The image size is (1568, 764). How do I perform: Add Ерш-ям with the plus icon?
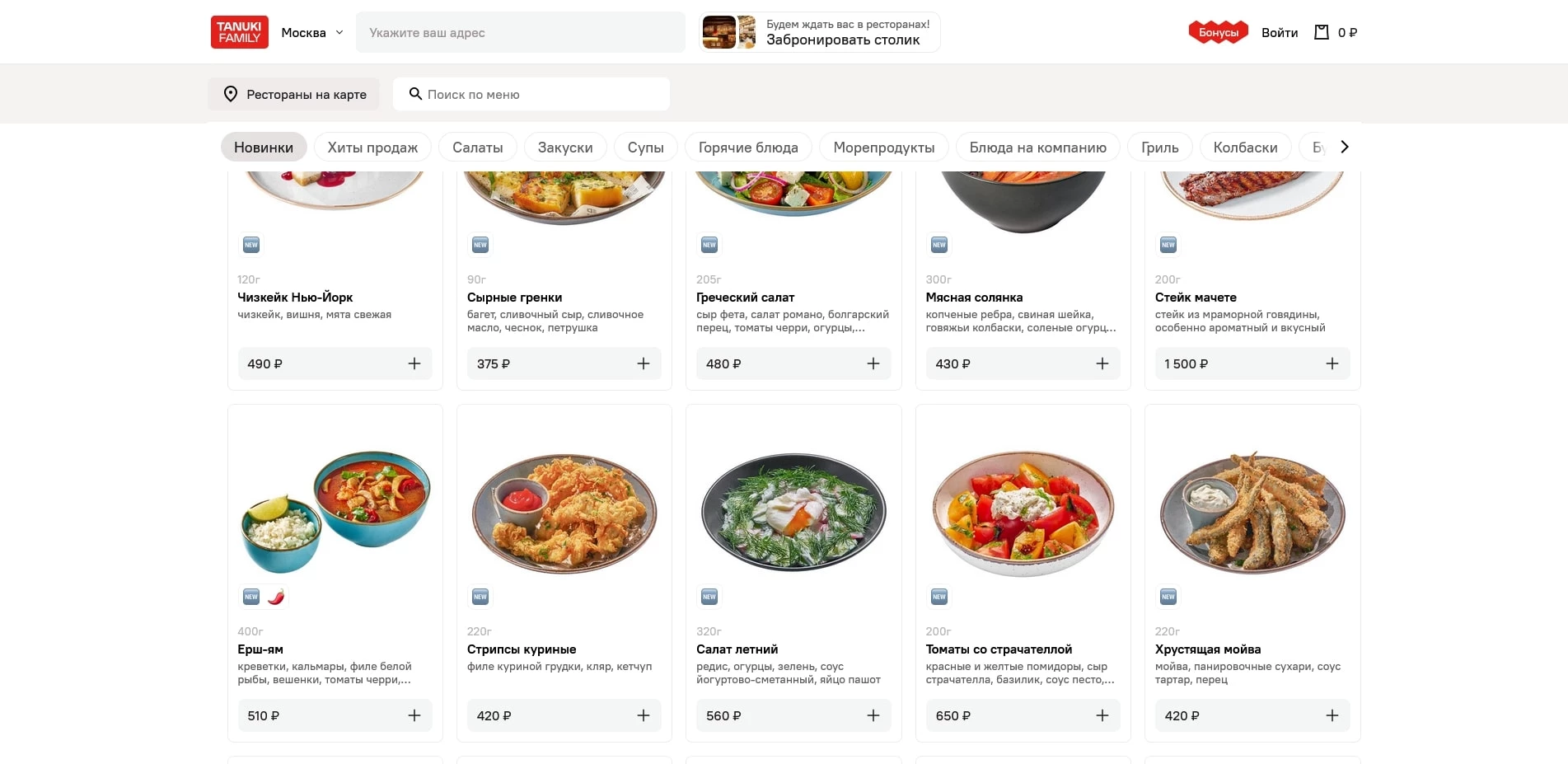pyautogui.click(x=414, y=715)
